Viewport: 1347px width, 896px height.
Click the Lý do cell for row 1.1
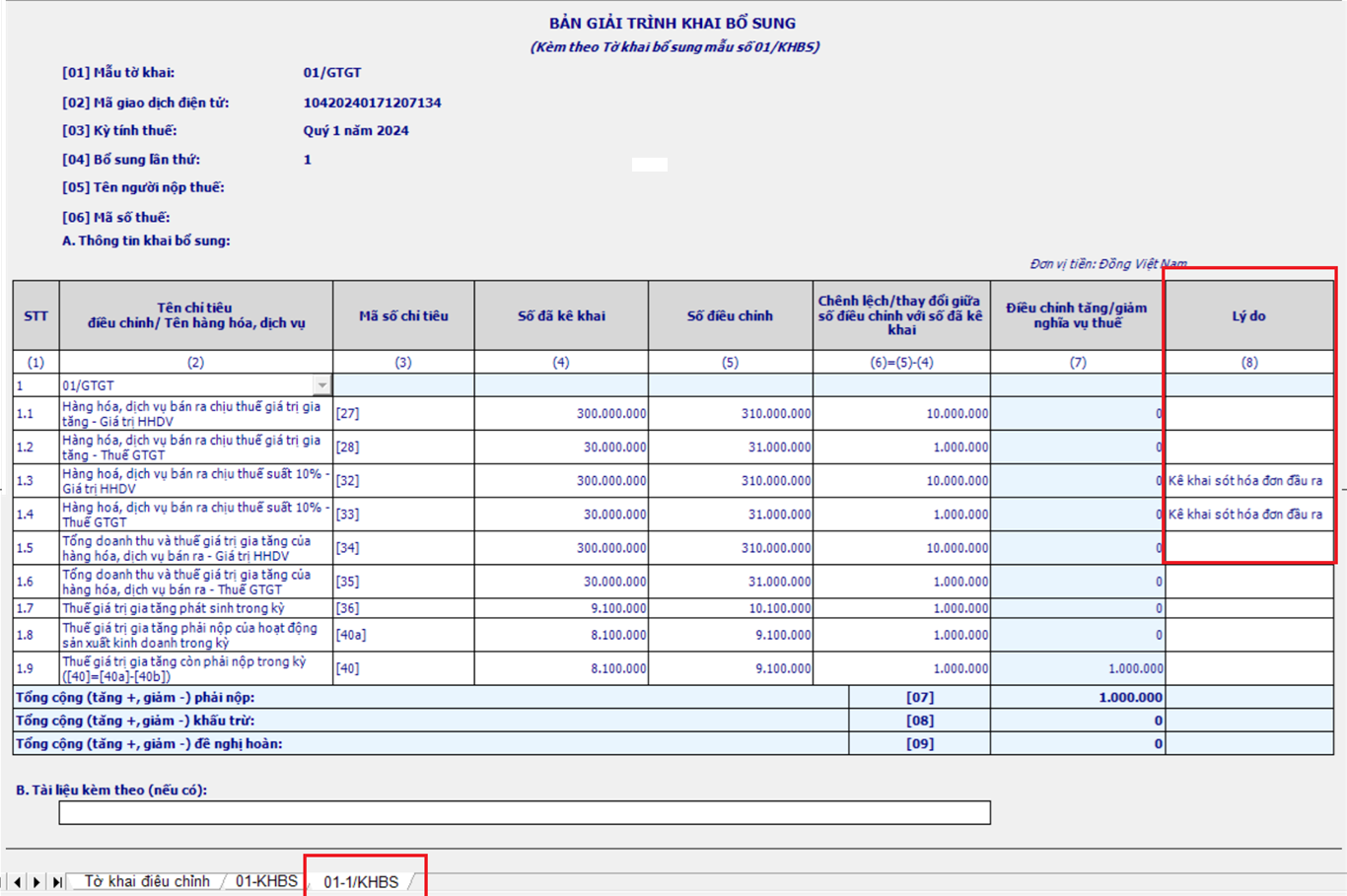click(x=1249, y=414)
